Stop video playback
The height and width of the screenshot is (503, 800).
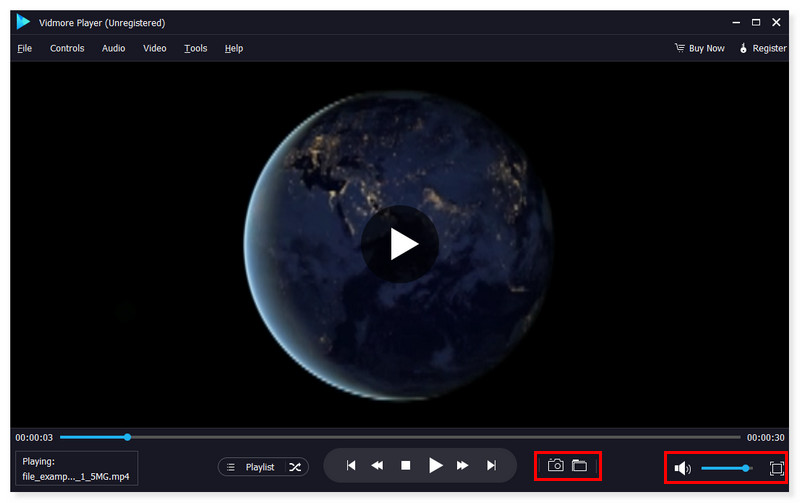tap(406, 466)
